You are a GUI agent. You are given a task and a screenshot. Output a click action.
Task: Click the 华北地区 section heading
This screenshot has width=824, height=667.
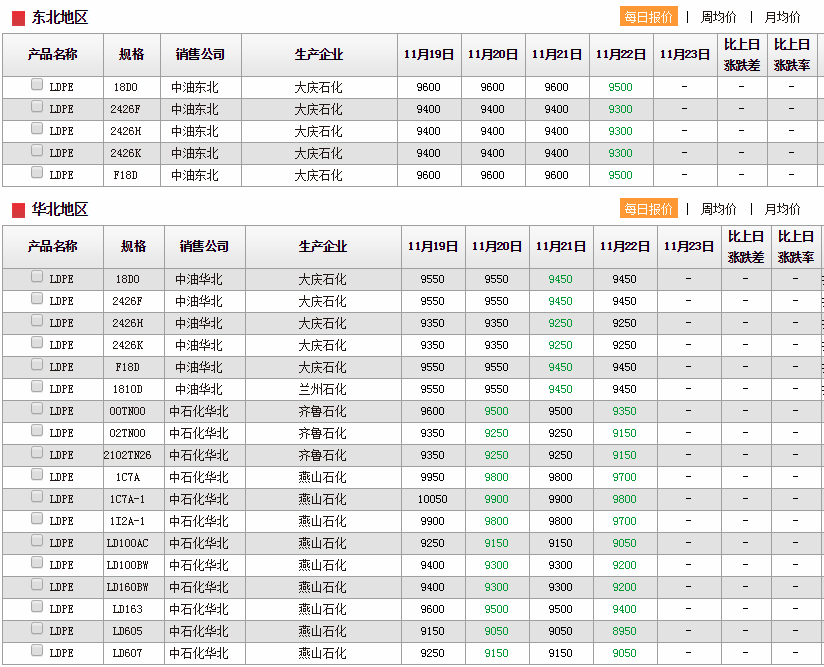pyautogui.click(x=59, y=209)
